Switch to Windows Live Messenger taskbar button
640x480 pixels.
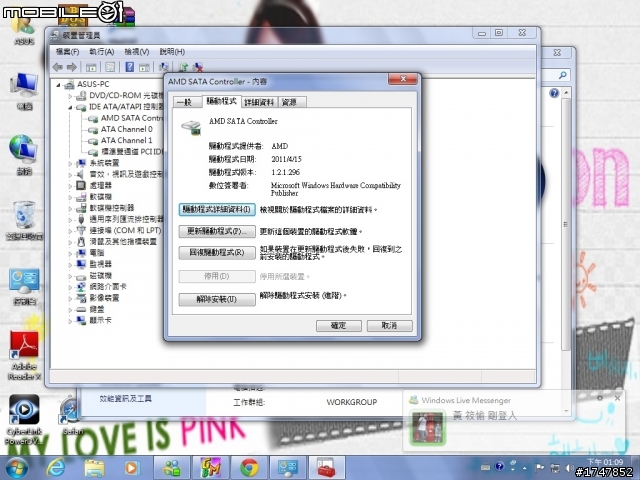[x=171, y=468]
